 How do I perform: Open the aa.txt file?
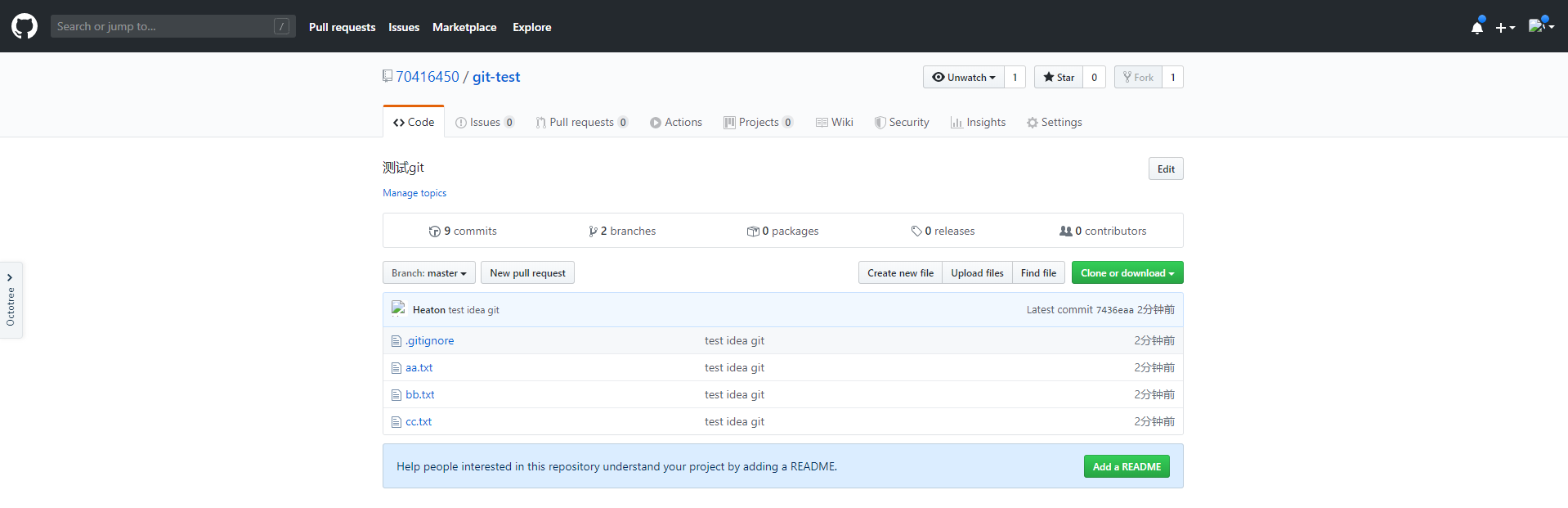[x=419, y=368]
